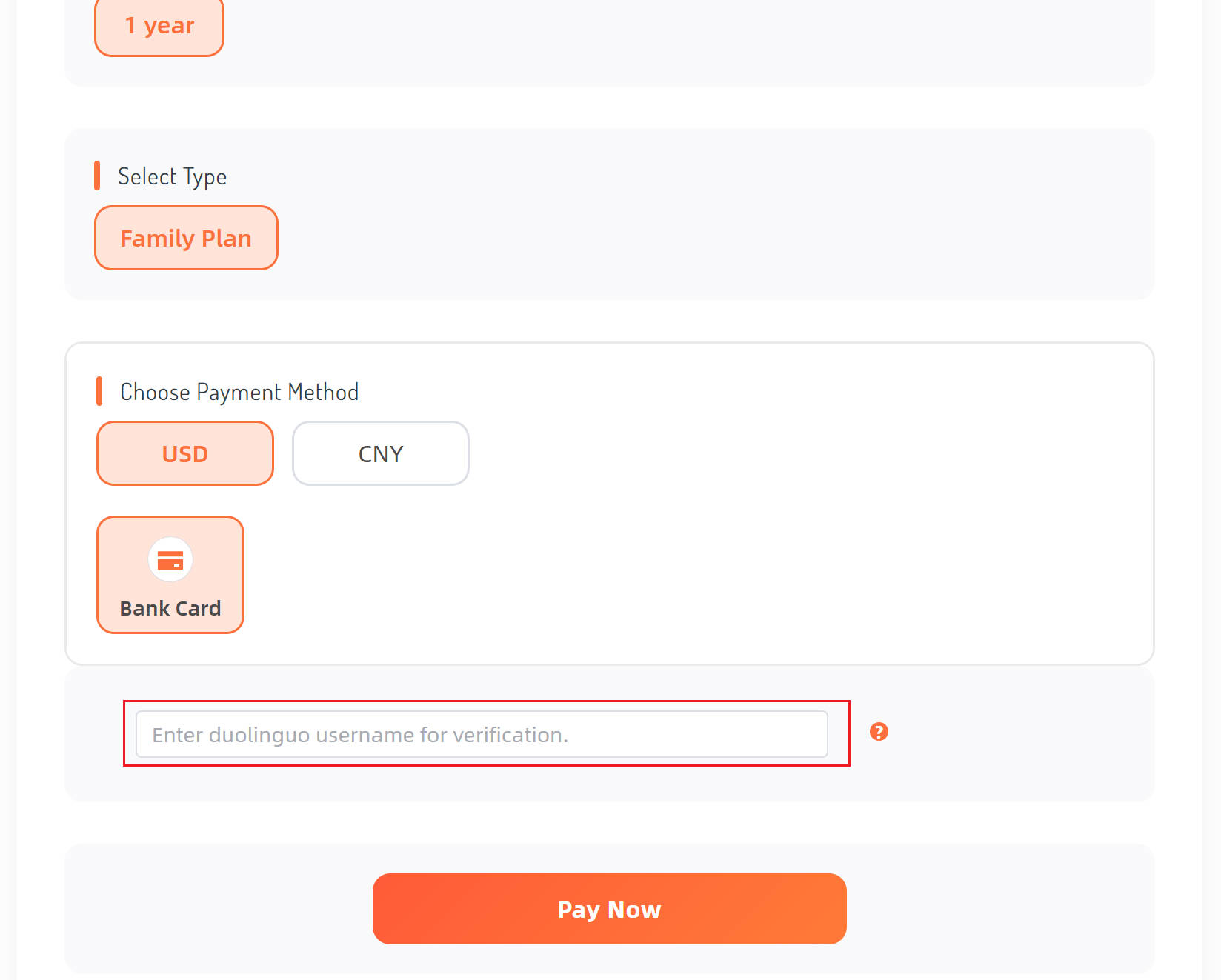1221x980 pixels.
Task: Switch payment currency to CNY
Action: (381, 453)
